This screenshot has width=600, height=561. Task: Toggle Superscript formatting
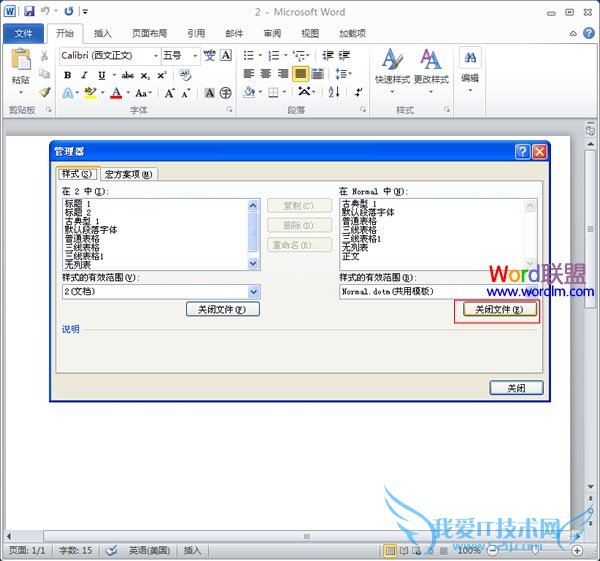(x=162, y=75)
